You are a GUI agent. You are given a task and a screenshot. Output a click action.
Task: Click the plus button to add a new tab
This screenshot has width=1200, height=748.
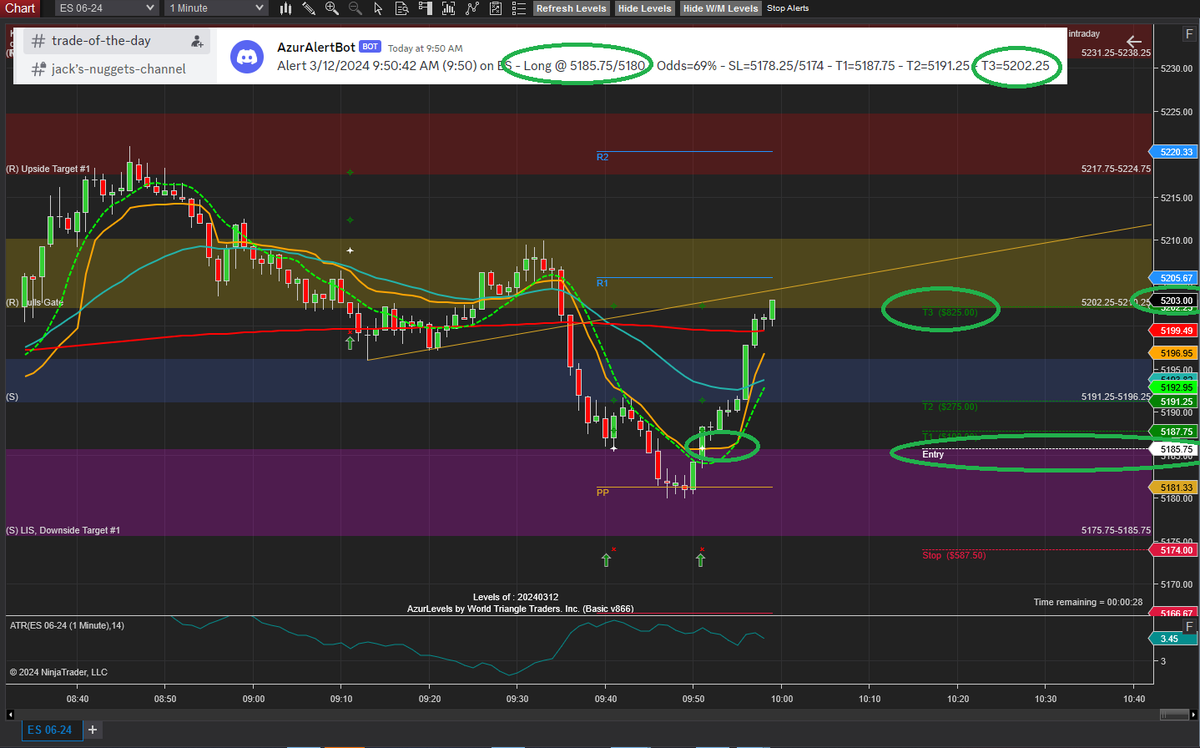93,730
